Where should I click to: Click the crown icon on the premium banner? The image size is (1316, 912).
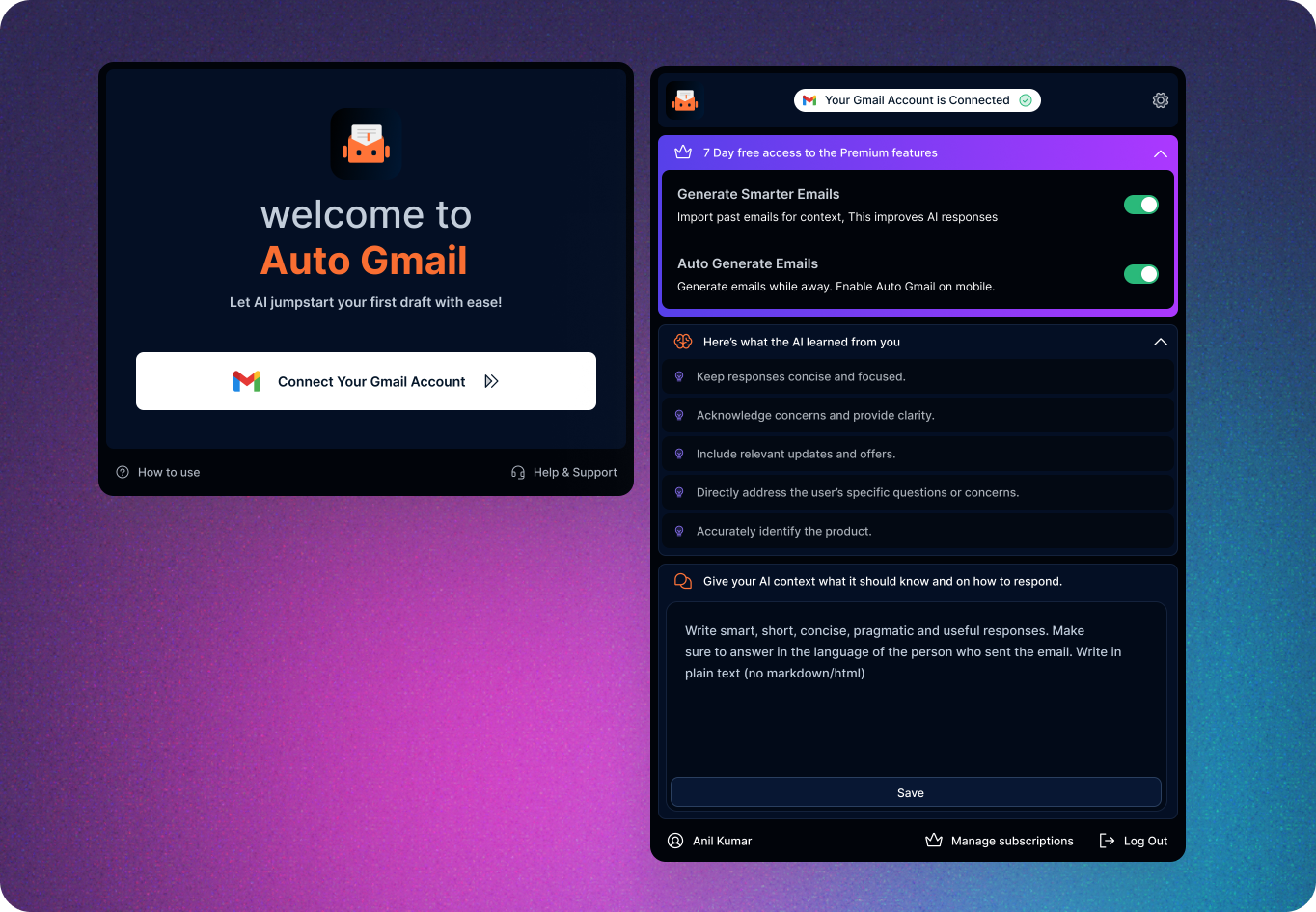tap(683, 152)
